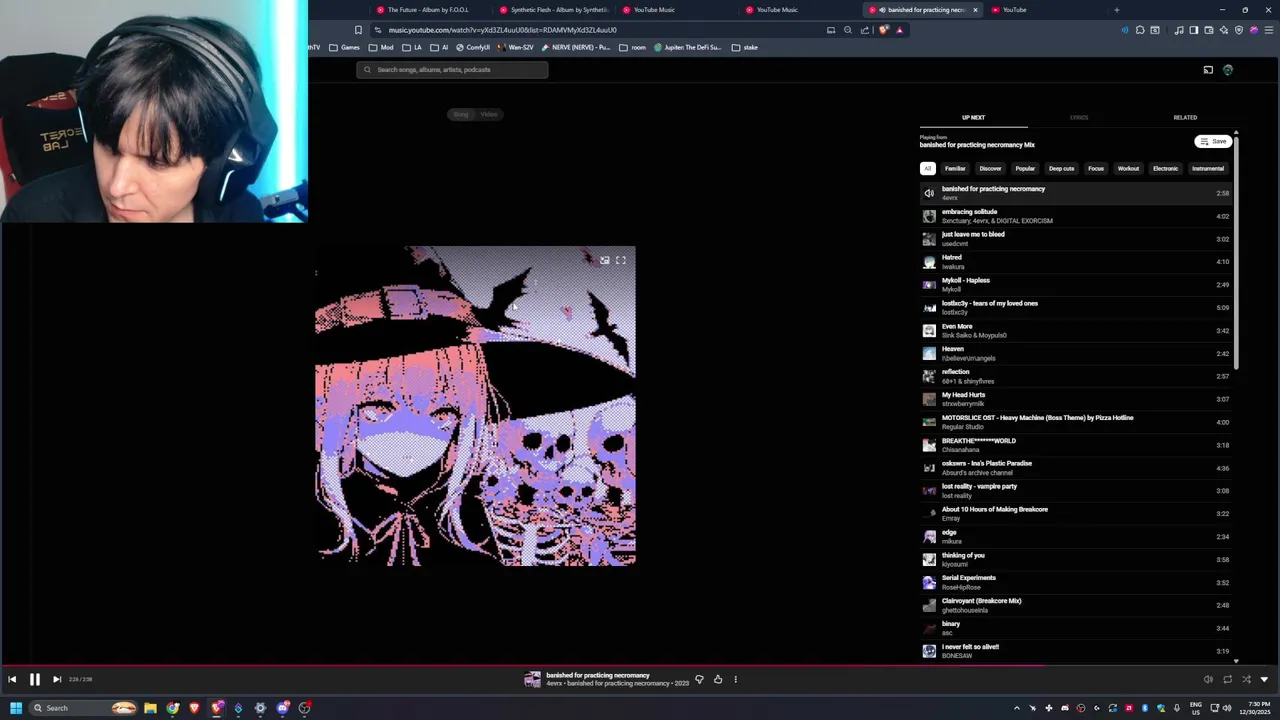Play 'Serial Experiments' from the queue
1280x720 pixels.
pyautogui.click(x=1077, y=582)
